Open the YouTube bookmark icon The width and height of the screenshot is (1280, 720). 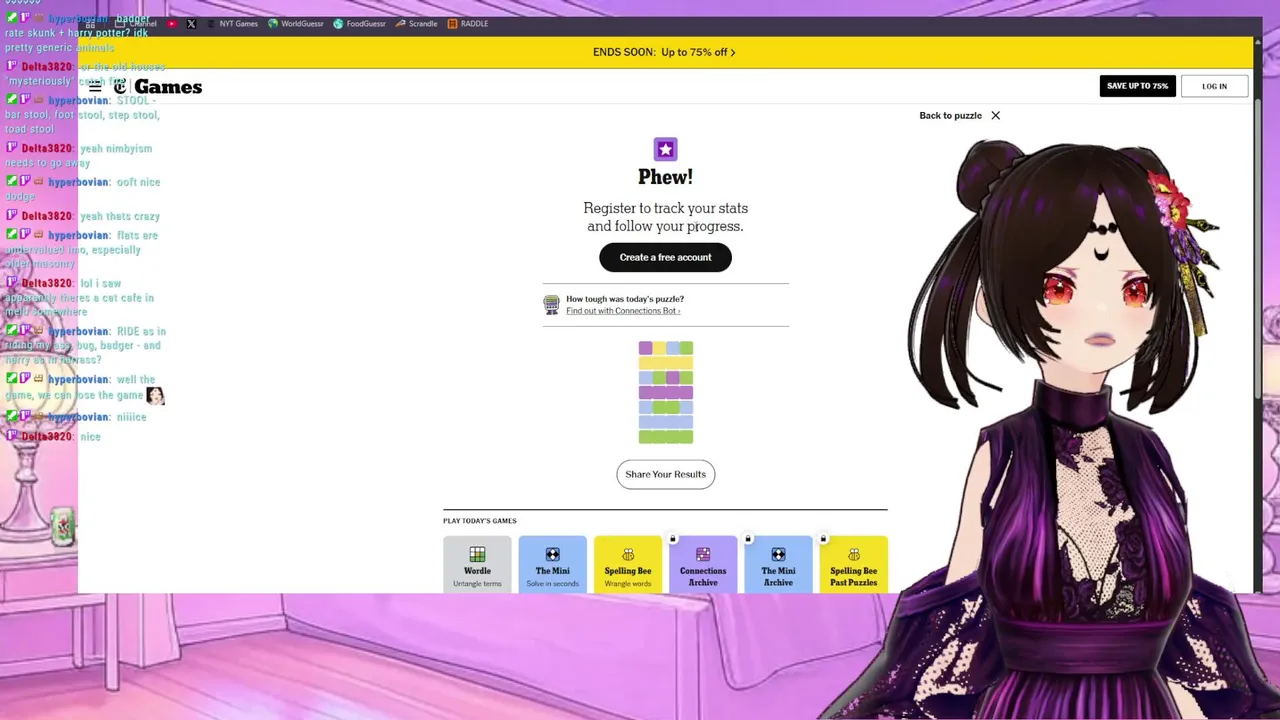(172, 24)
